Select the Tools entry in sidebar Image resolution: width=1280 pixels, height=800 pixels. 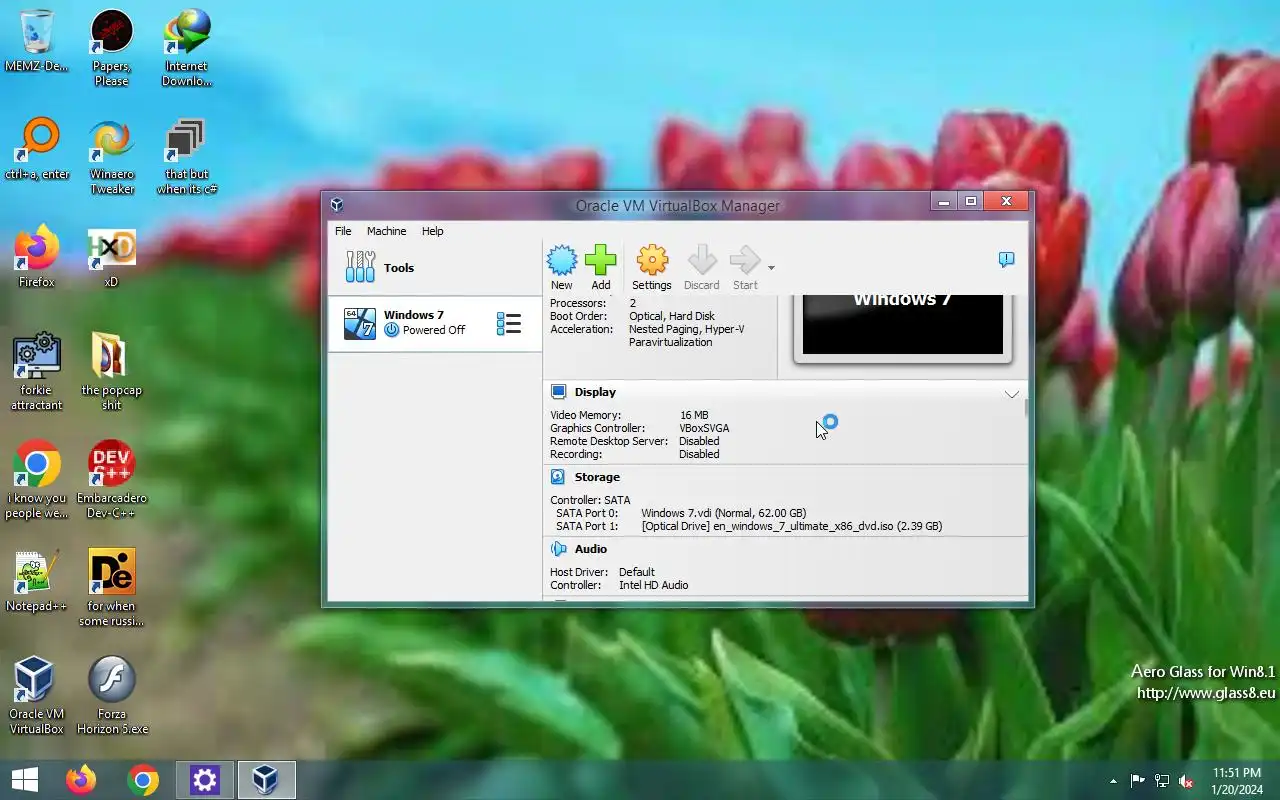coord(435,267)
